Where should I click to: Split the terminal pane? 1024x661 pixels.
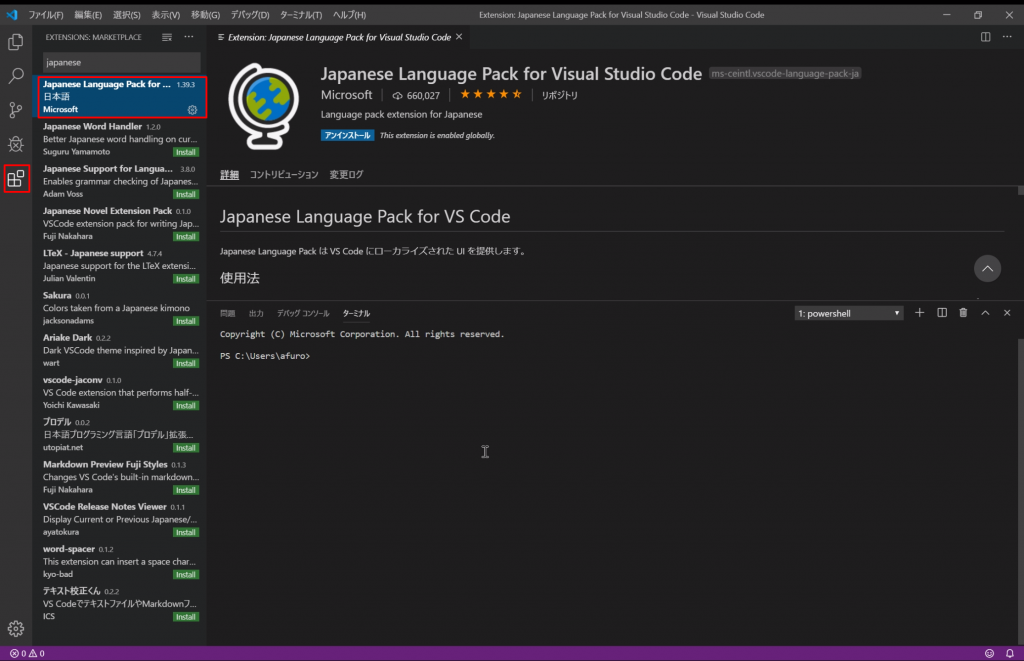click(x=942, y=313)
